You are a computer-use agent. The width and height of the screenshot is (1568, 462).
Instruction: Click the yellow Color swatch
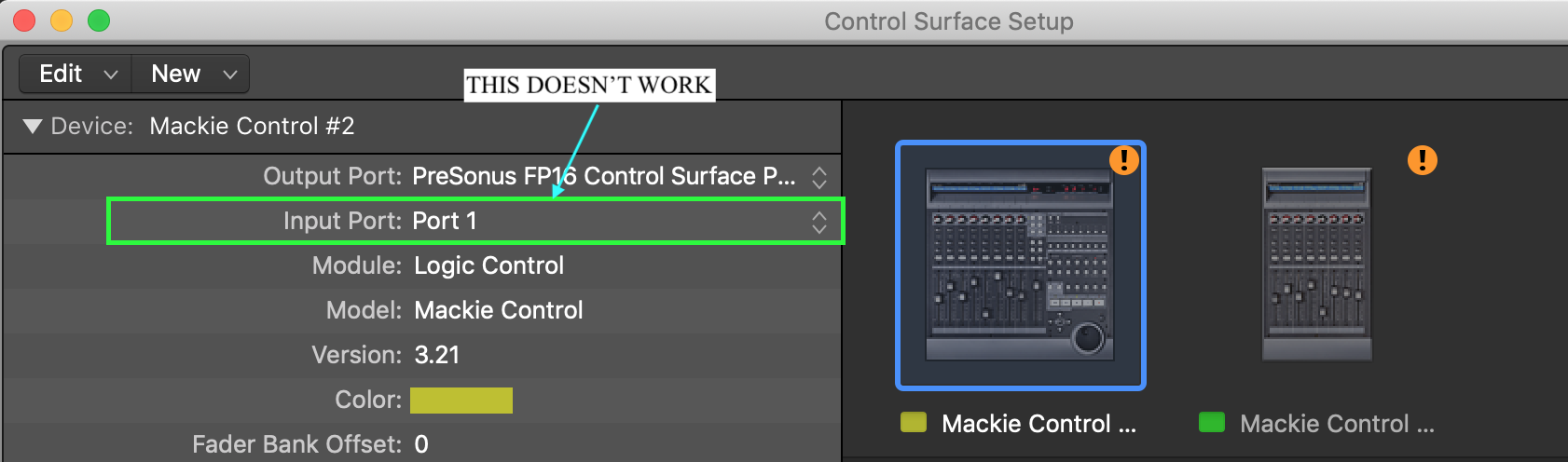point(461,400)
